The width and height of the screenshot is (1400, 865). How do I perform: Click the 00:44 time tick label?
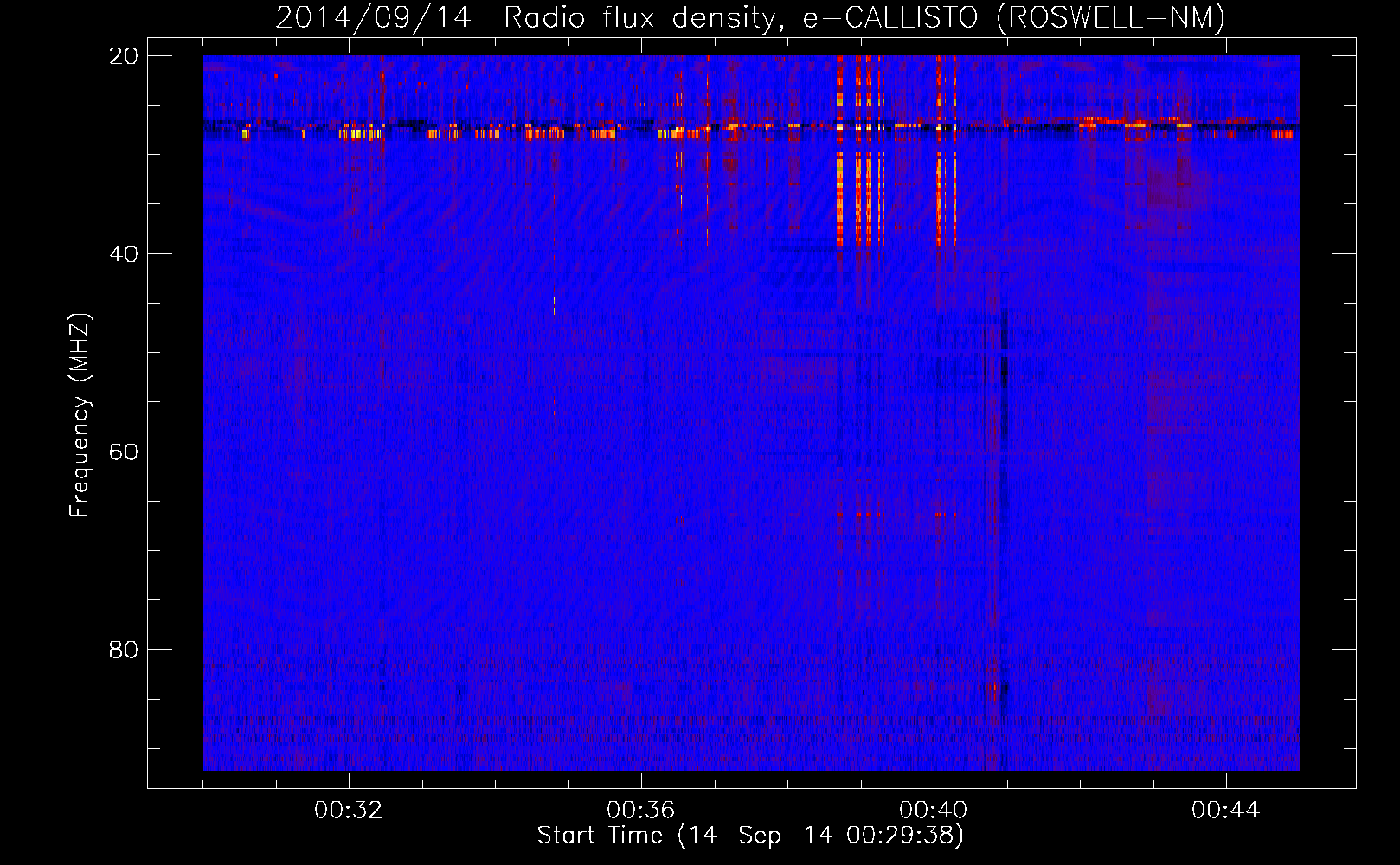(x=1226, y=811)
